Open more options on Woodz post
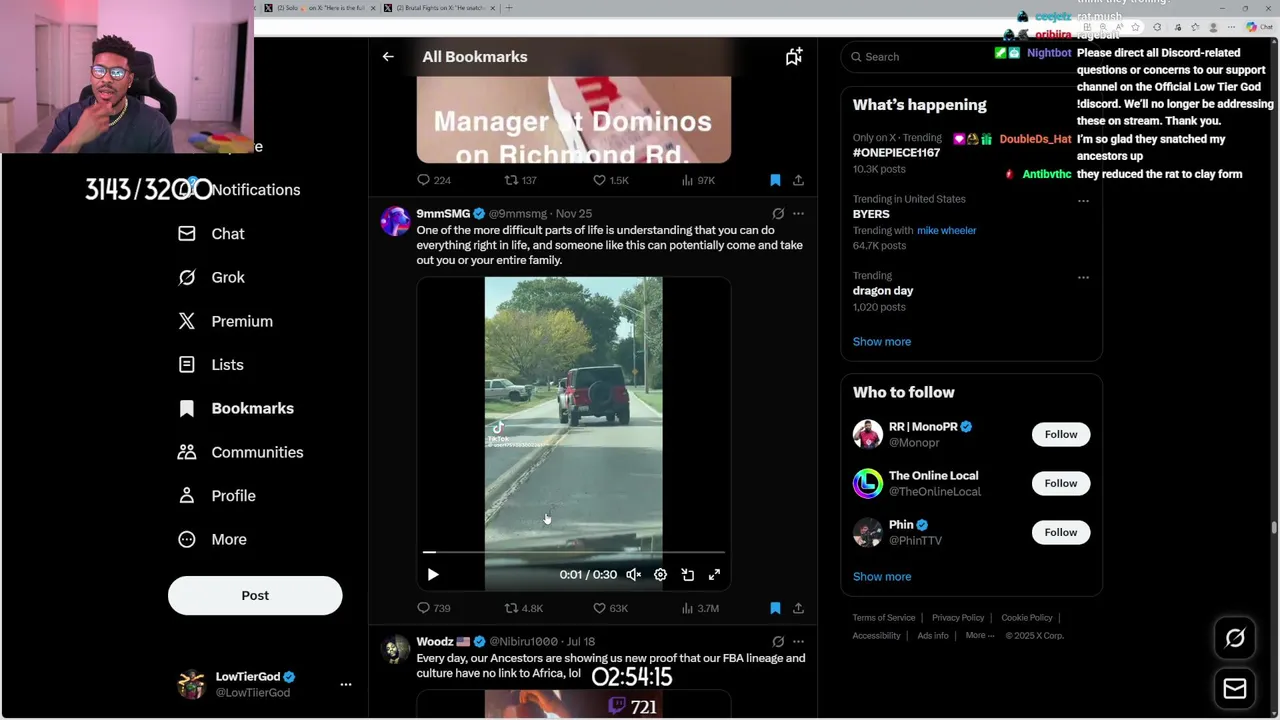This screenshot has width=1280, height=720. point(798,641)
